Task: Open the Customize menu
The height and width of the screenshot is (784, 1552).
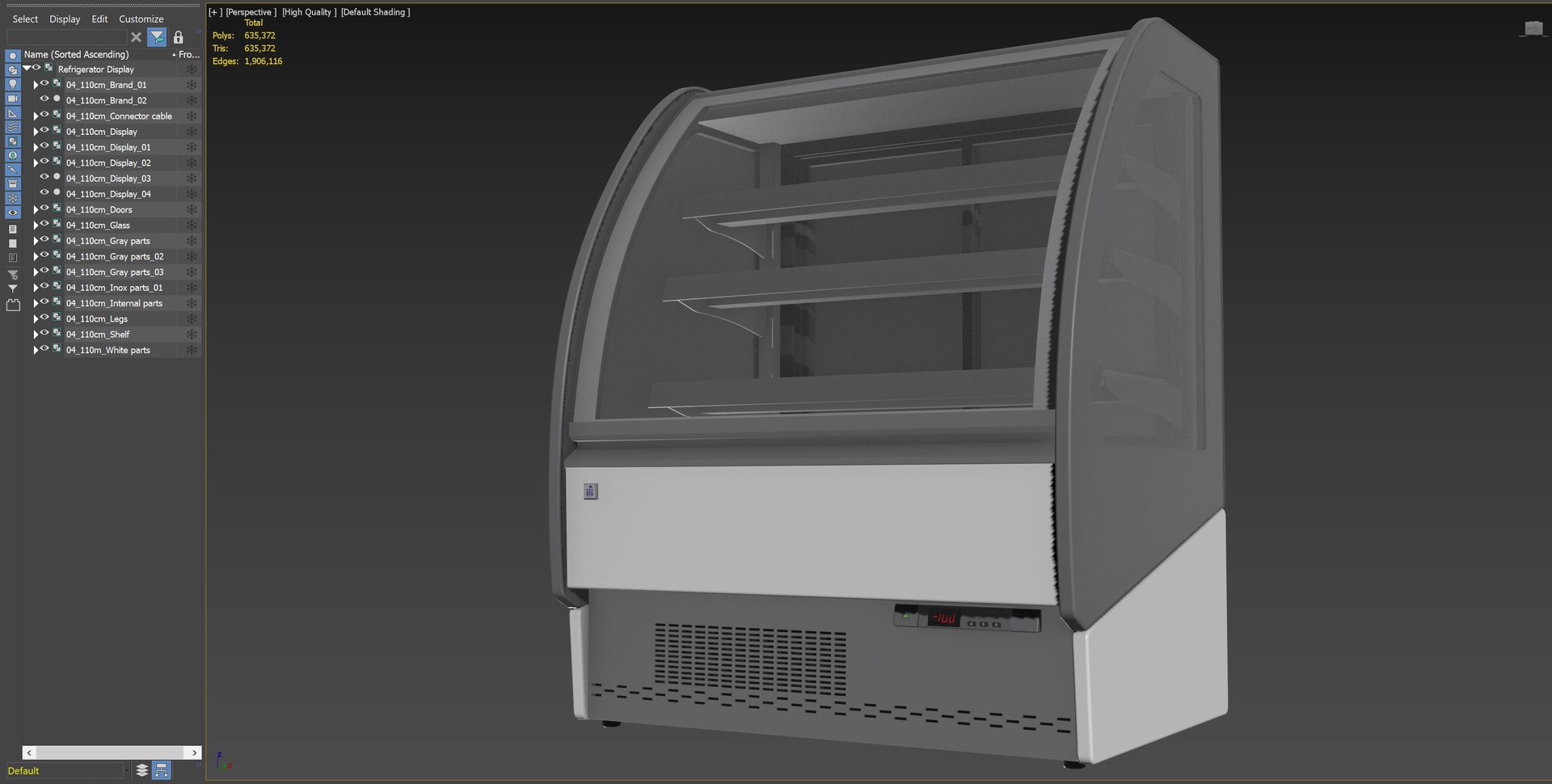Action: (141, 19)
